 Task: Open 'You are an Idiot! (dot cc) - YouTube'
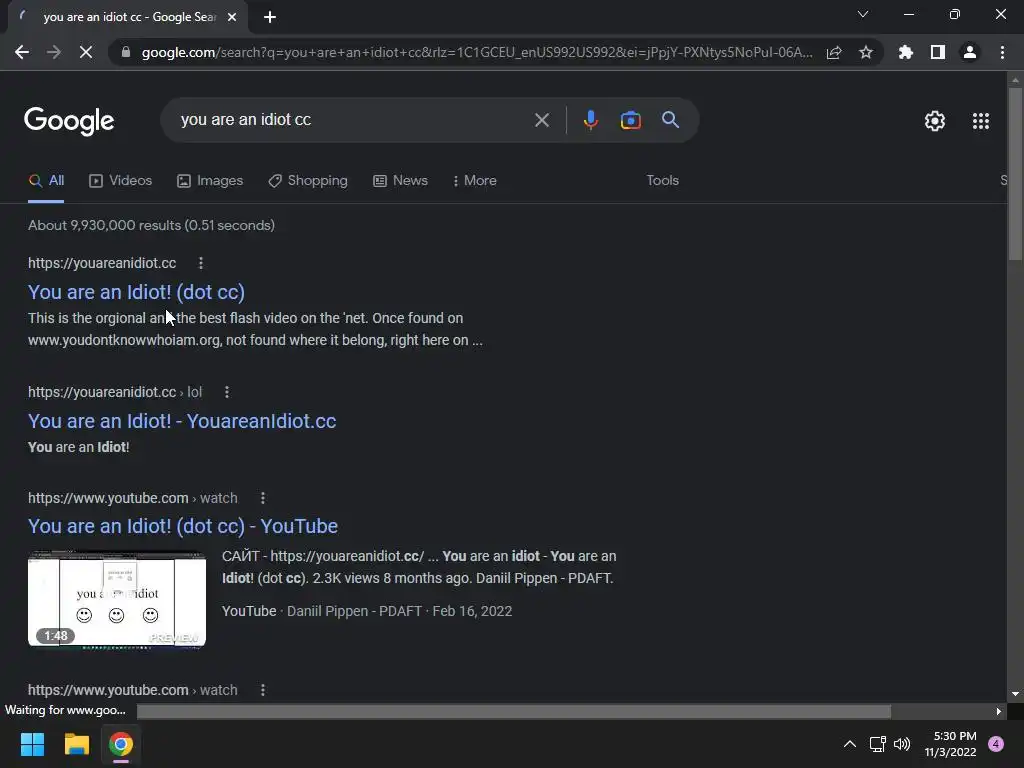(183, 526)
